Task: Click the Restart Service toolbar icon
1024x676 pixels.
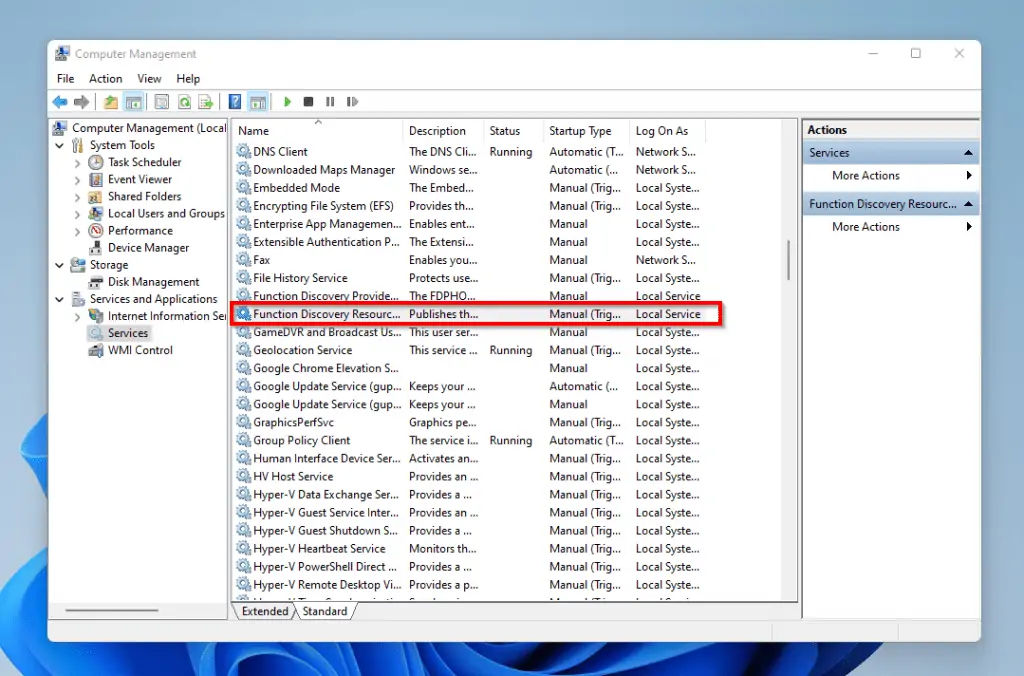Action: [352, 102]
